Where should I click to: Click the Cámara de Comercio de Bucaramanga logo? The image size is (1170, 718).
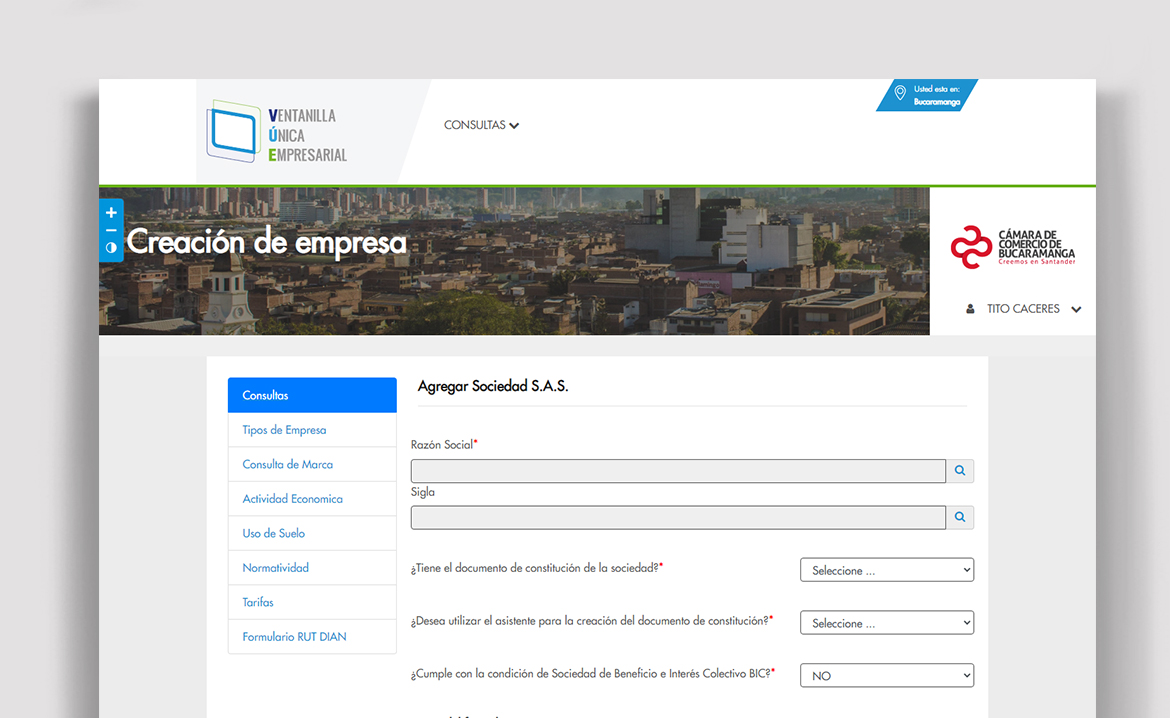tap(1013, 247)
